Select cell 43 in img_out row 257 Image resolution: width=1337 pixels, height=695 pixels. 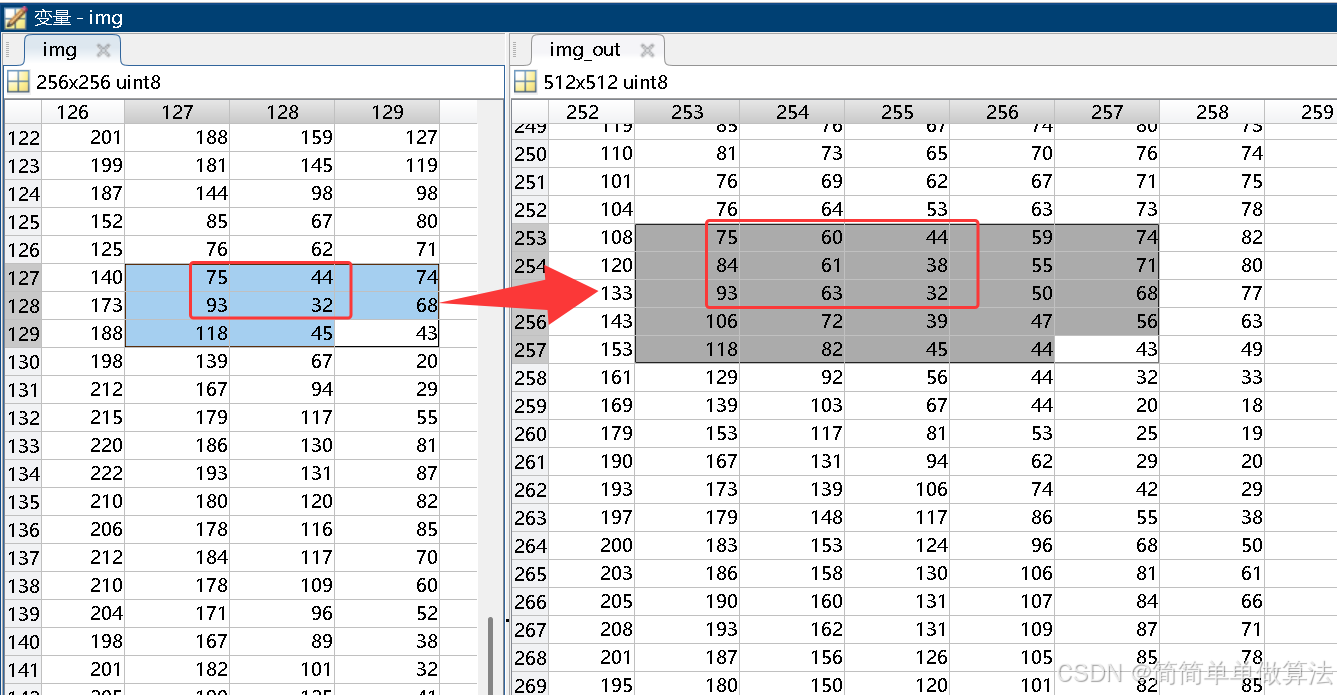1107,349
